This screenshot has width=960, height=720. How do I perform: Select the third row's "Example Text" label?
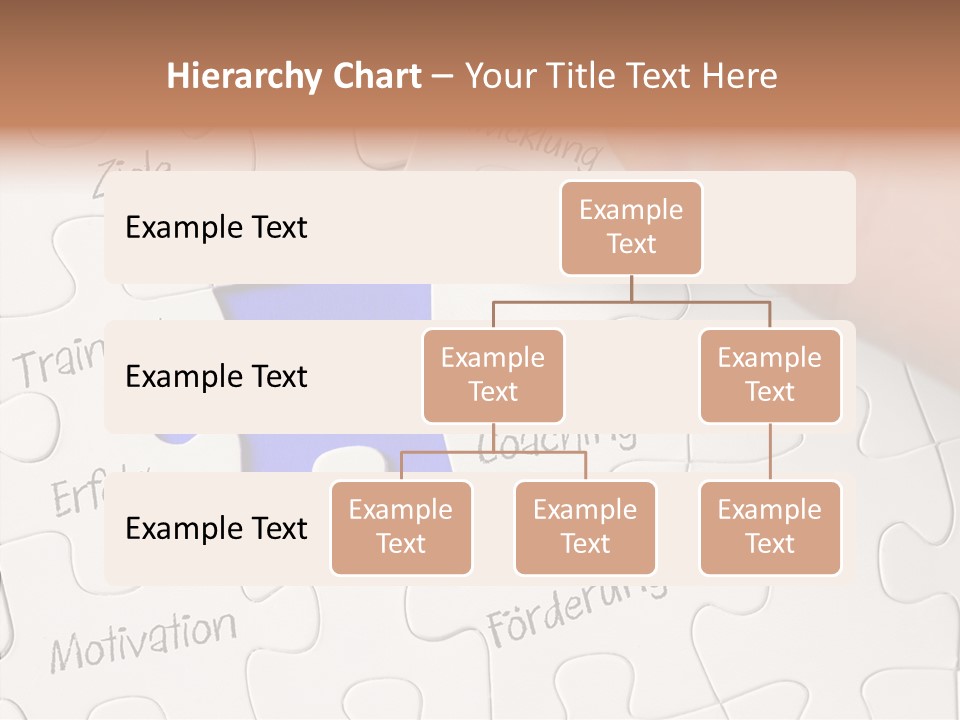click(x=216, y=528)
